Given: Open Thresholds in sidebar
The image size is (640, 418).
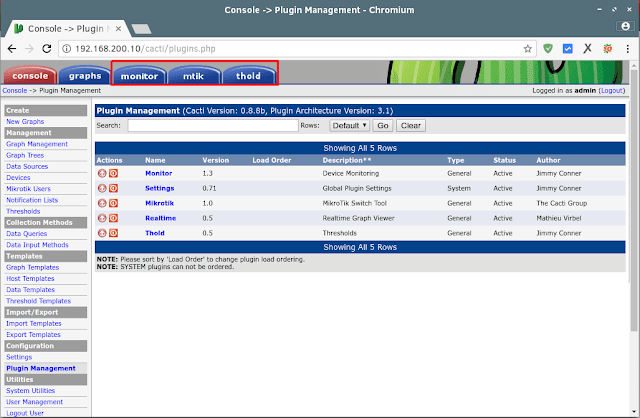Looking at the screenshot, I should pos(23,211).
